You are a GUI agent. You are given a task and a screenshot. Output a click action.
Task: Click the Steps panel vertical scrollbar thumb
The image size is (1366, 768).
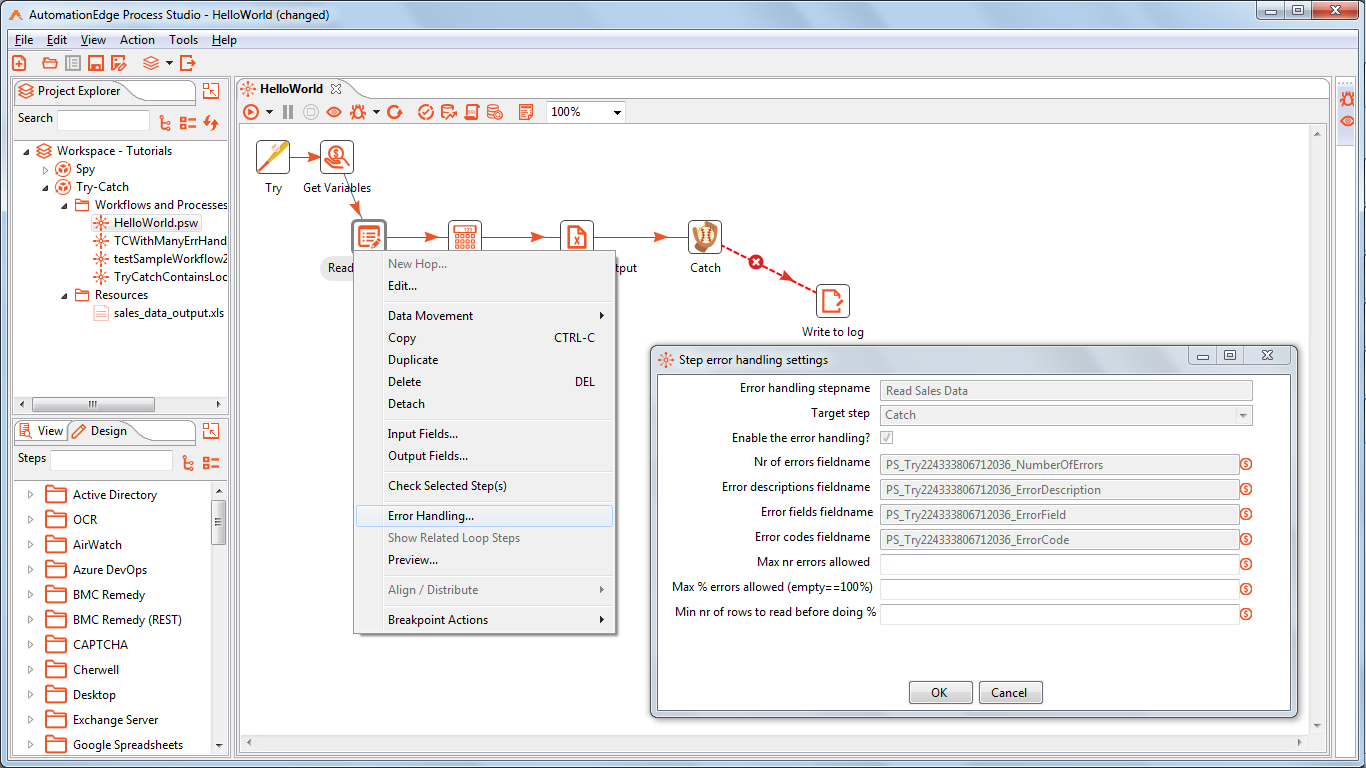click(x=219, y=521)
